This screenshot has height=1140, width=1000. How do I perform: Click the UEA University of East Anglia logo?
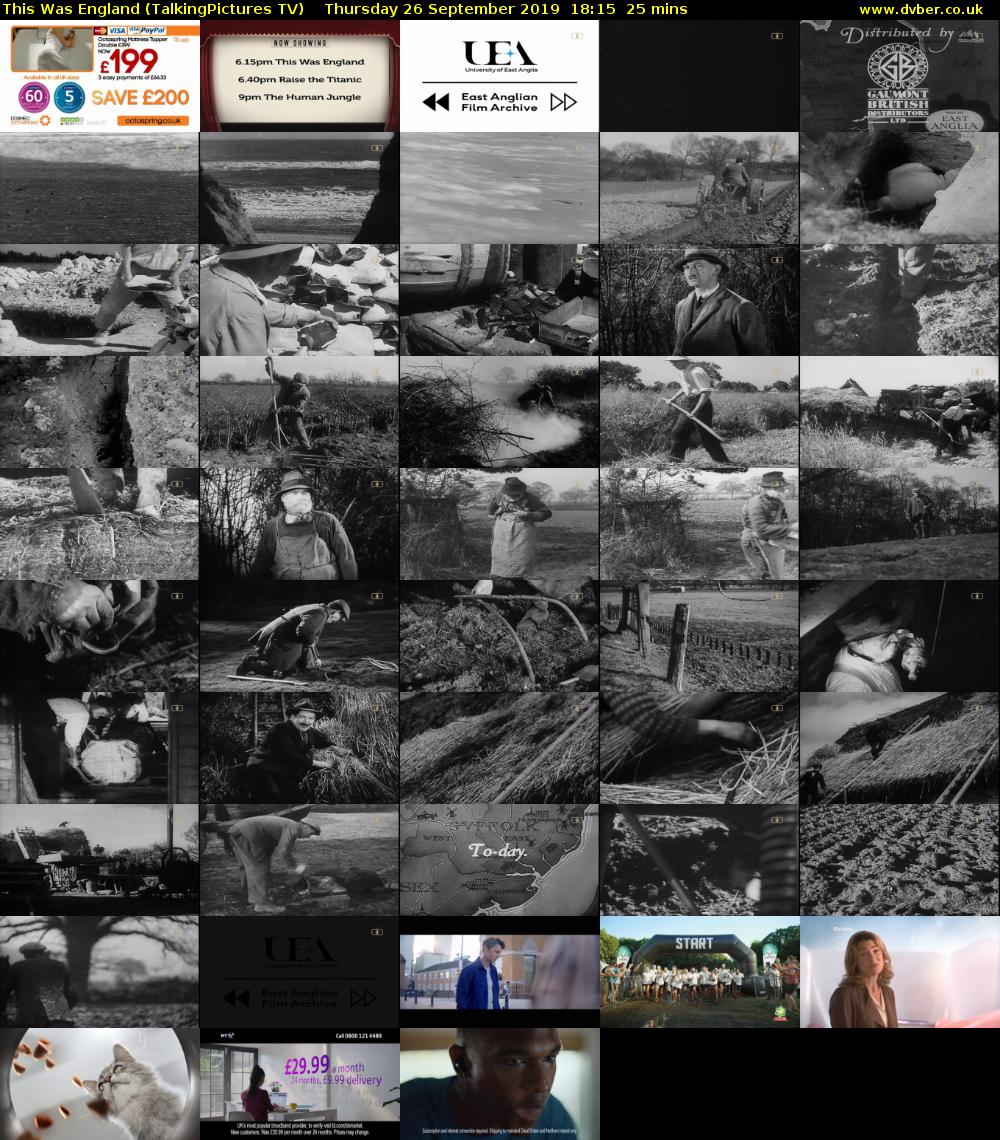pos(499,57)
